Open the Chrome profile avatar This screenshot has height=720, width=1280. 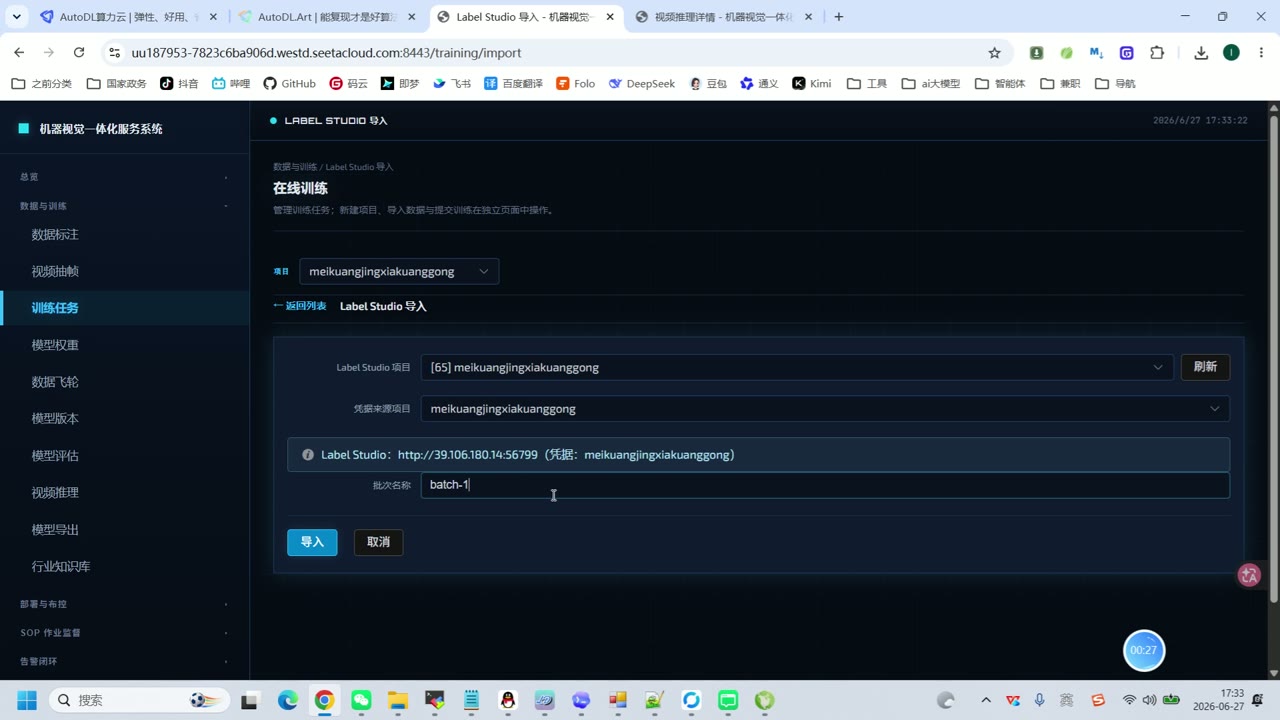point(1231,52)
